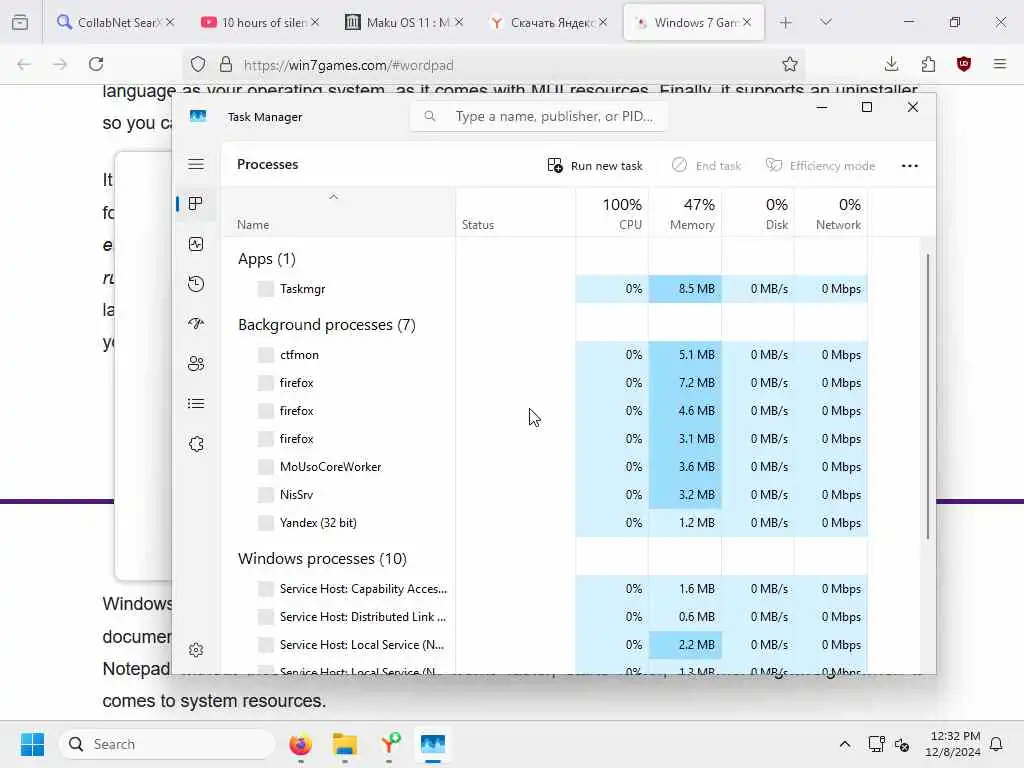Select Background processes (7) group header
The image size is (1024, 768).
[327, 325]
